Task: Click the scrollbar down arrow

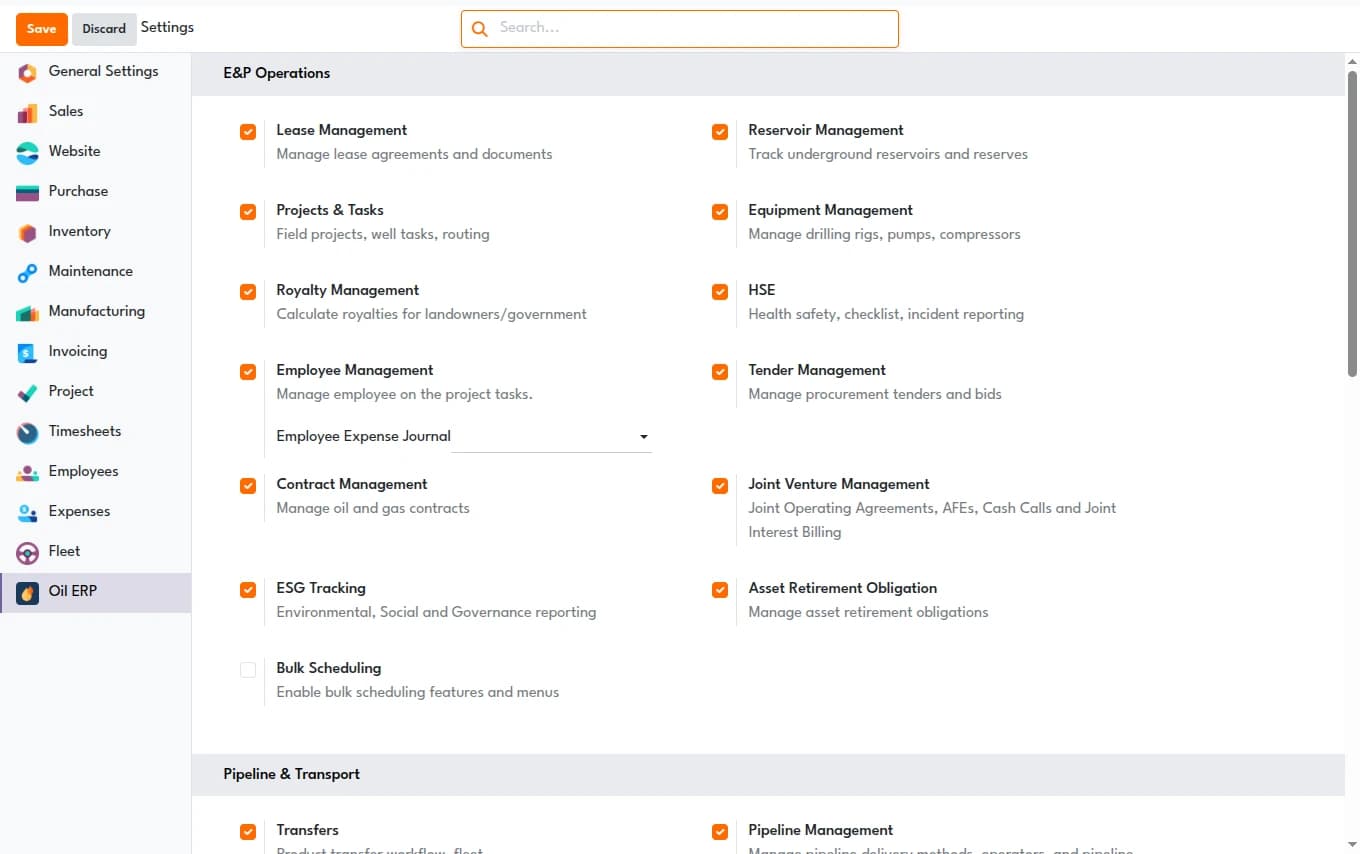Action: (1352, 846)
